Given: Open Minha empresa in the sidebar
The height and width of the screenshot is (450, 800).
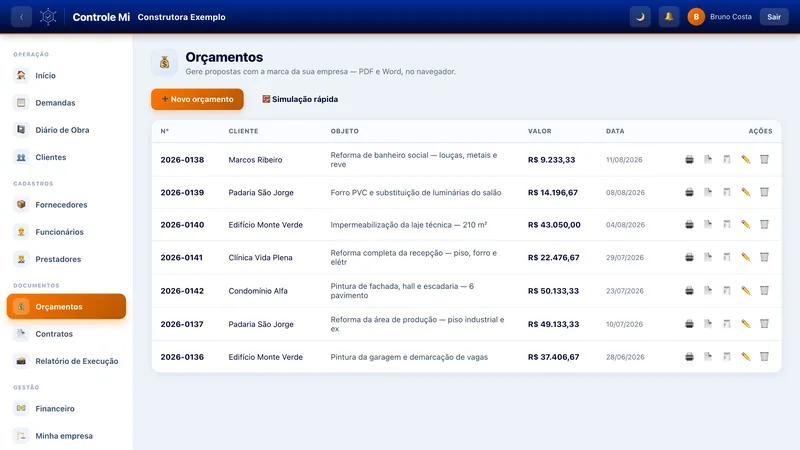Looking at the screenshot, I should point(66,436).
